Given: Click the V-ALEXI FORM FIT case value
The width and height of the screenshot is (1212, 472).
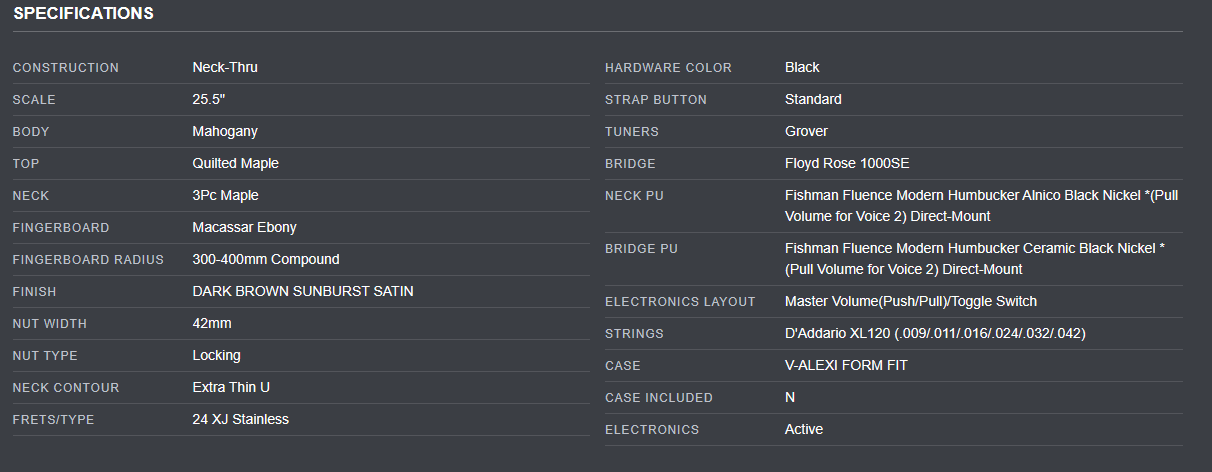Looking at the screenshot, I should (846, 365).
